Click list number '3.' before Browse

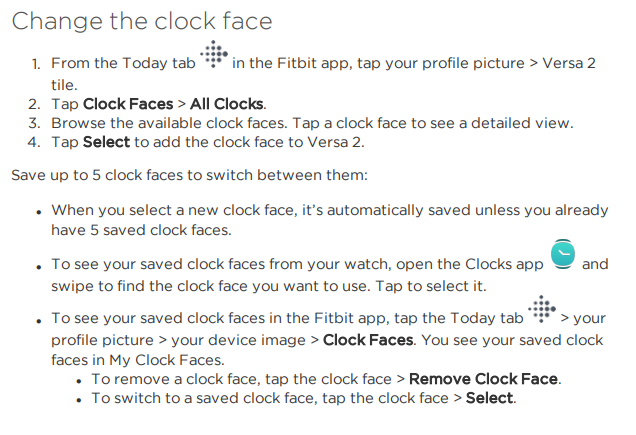pyautogui.click(x=34, y=123)
